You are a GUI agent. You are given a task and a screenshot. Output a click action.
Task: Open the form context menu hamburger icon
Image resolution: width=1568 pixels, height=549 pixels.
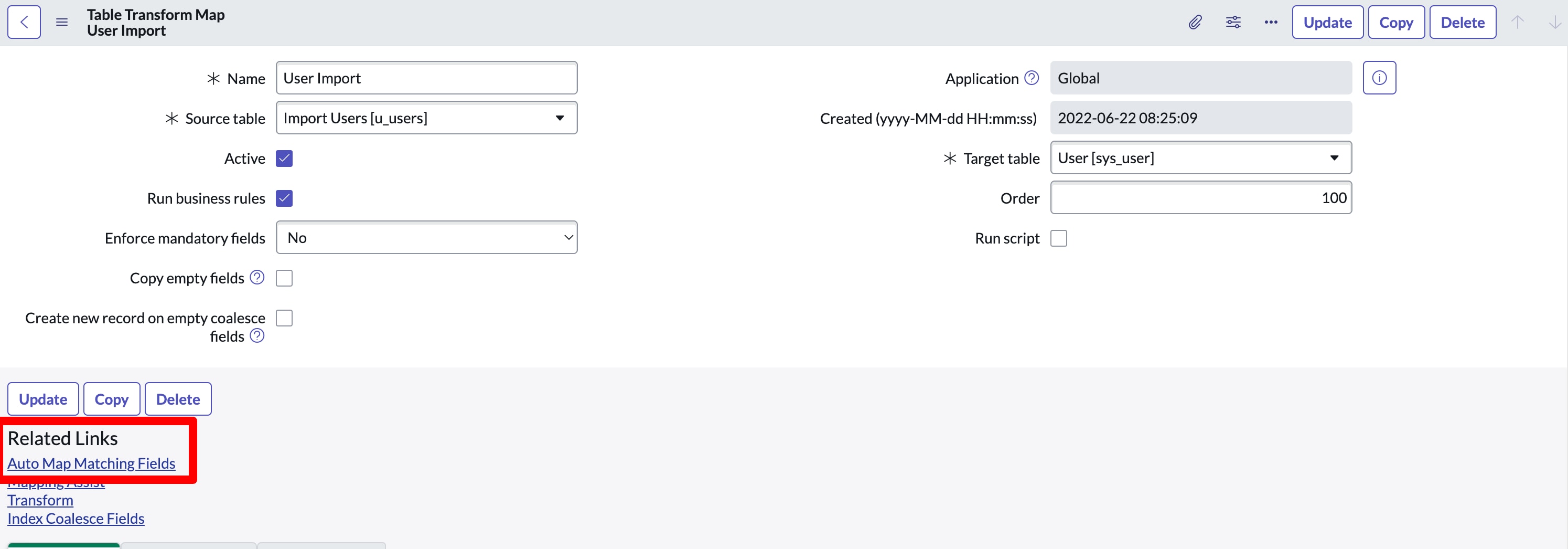(61, 23)
